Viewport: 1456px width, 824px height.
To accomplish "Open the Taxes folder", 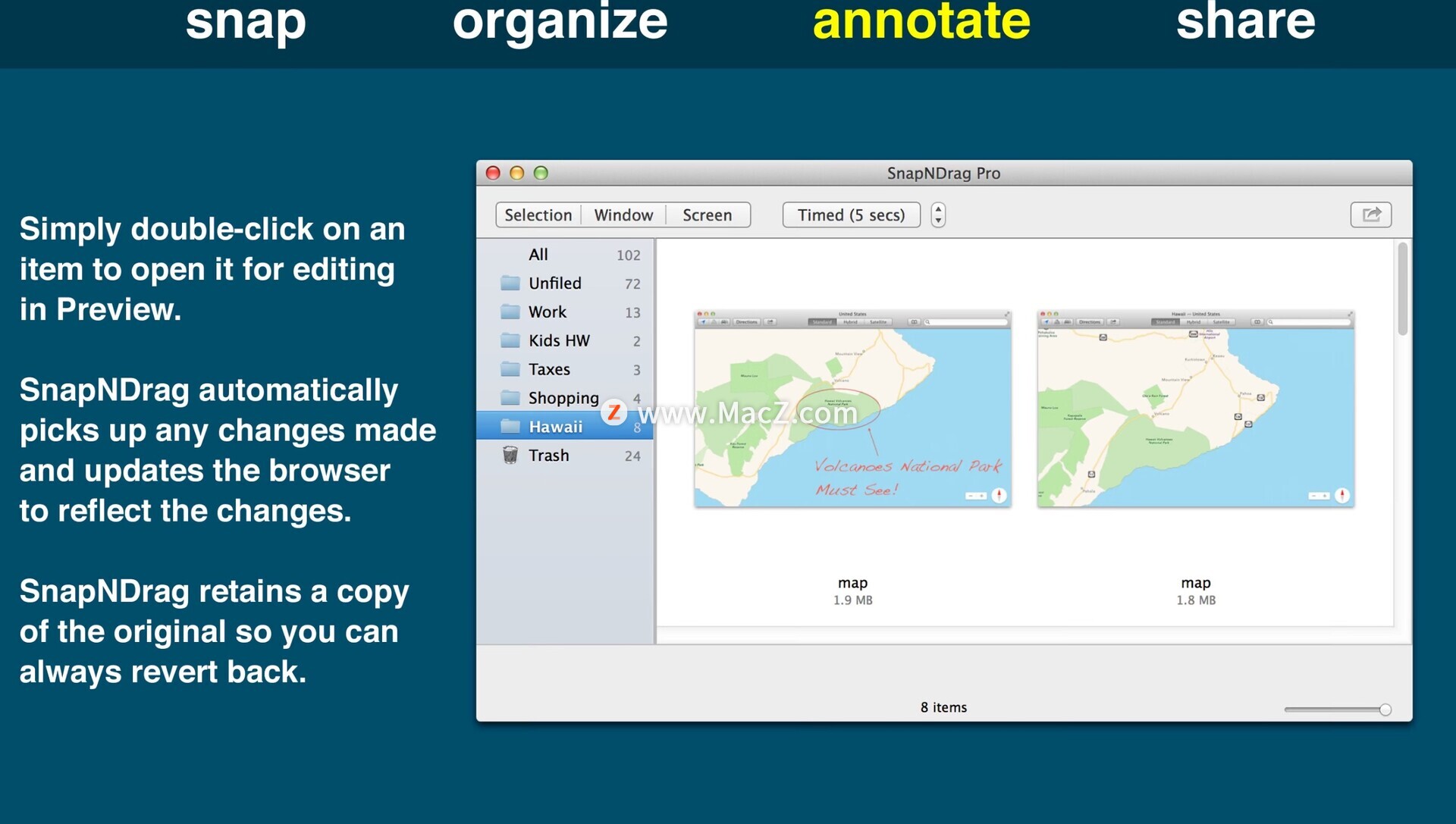I will coord(565,370).
